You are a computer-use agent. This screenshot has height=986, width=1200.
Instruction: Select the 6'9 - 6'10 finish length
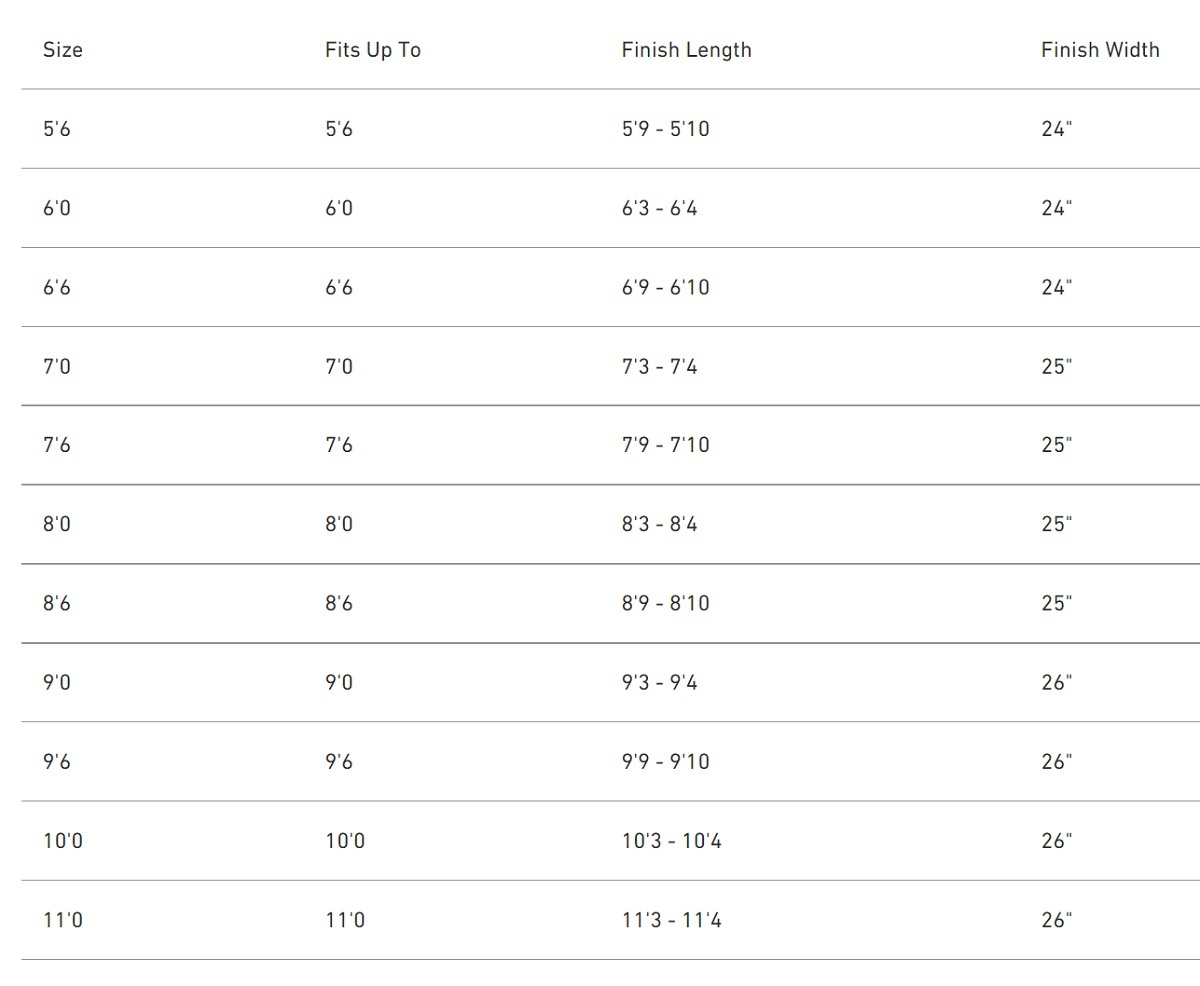[665, 287]
